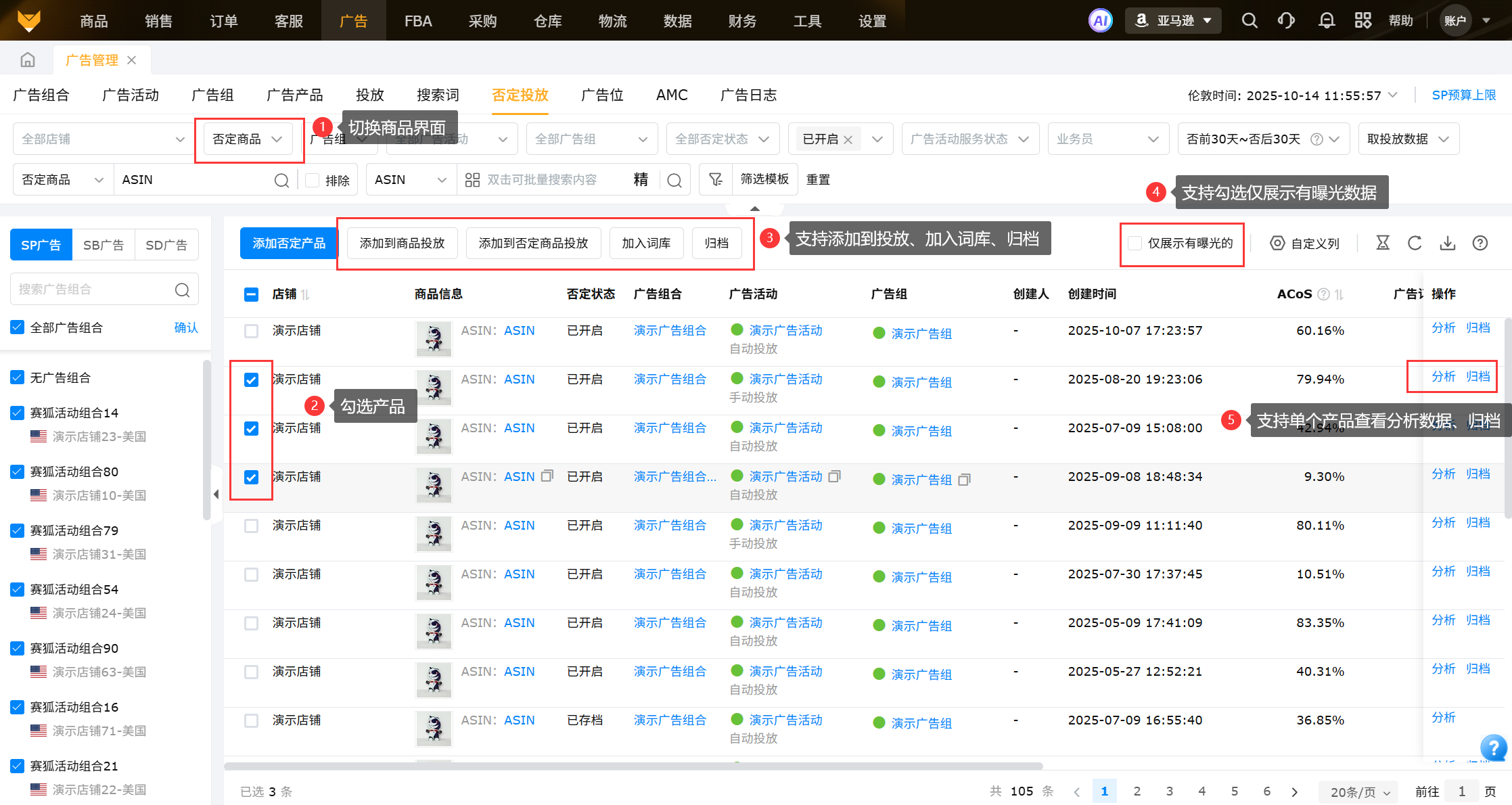The height and width of the screenshot is (805, 1512).
Task: Open the 否定商品 type dropdown
Action: click(x=248, y=139)
